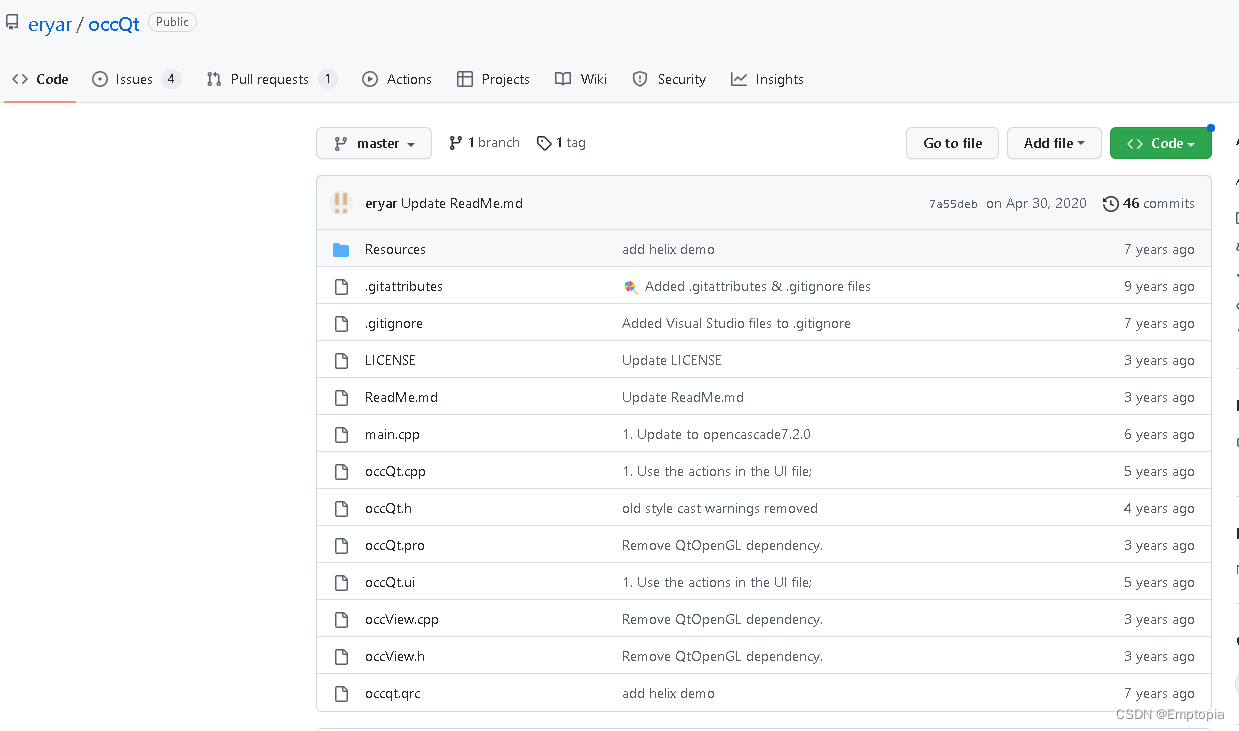This screenshot has width=1239, height=731.
Task: Open the occView.cpp file
Action: (x=402, y=619)
